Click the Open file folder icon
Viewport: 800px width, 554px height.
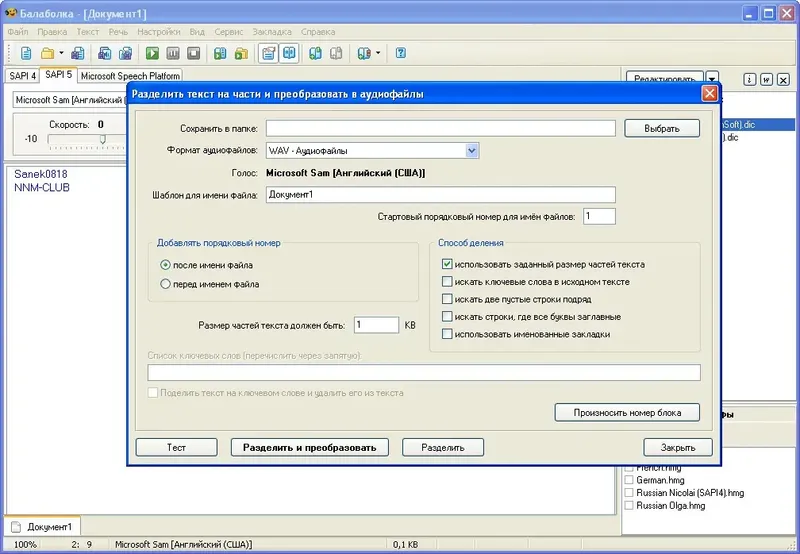pos(48,53)
